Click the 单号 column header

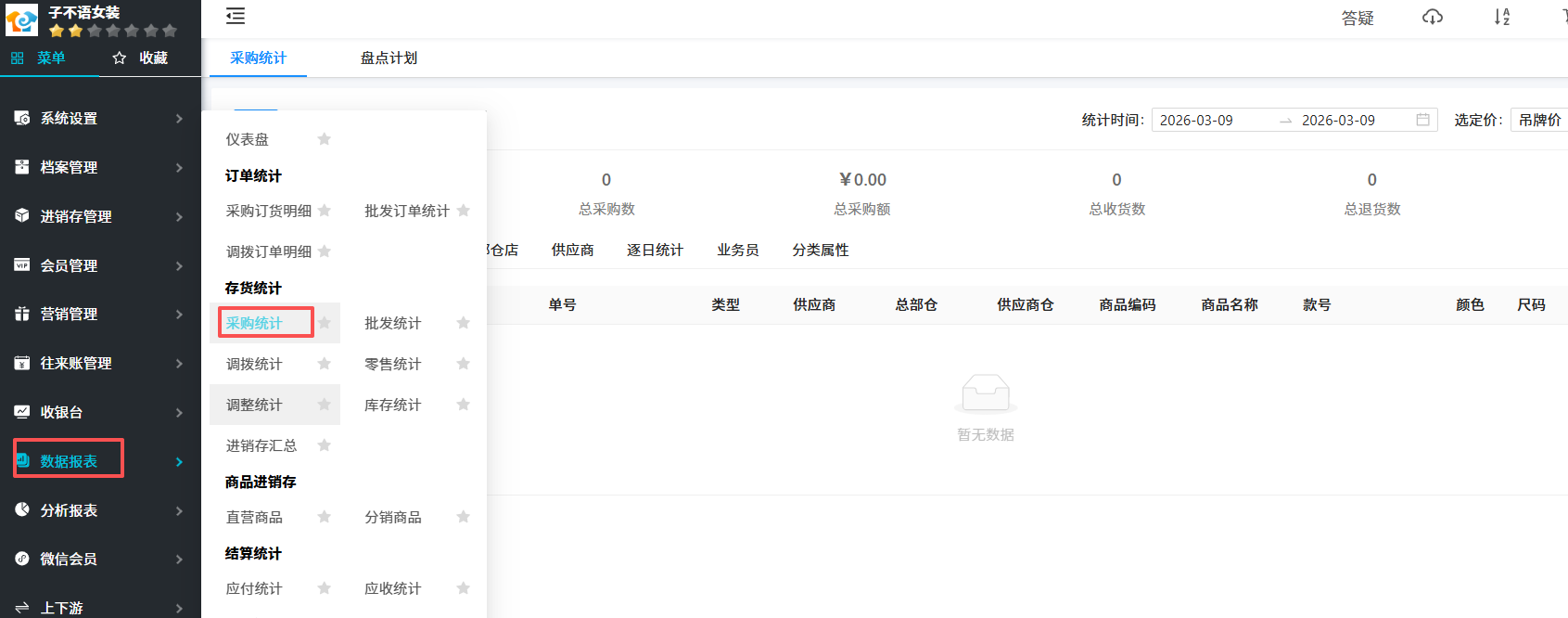pyautogui.click(x=562, y=304)
